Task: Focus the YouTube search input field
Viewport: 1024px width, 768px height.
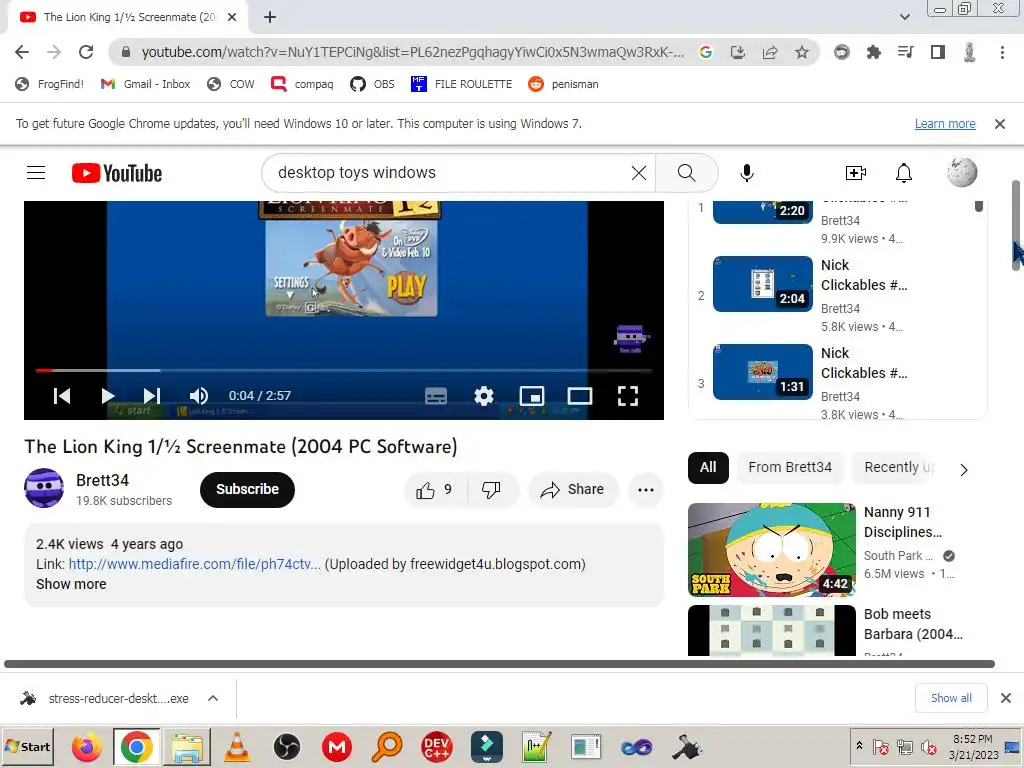Action: point(451,173)
